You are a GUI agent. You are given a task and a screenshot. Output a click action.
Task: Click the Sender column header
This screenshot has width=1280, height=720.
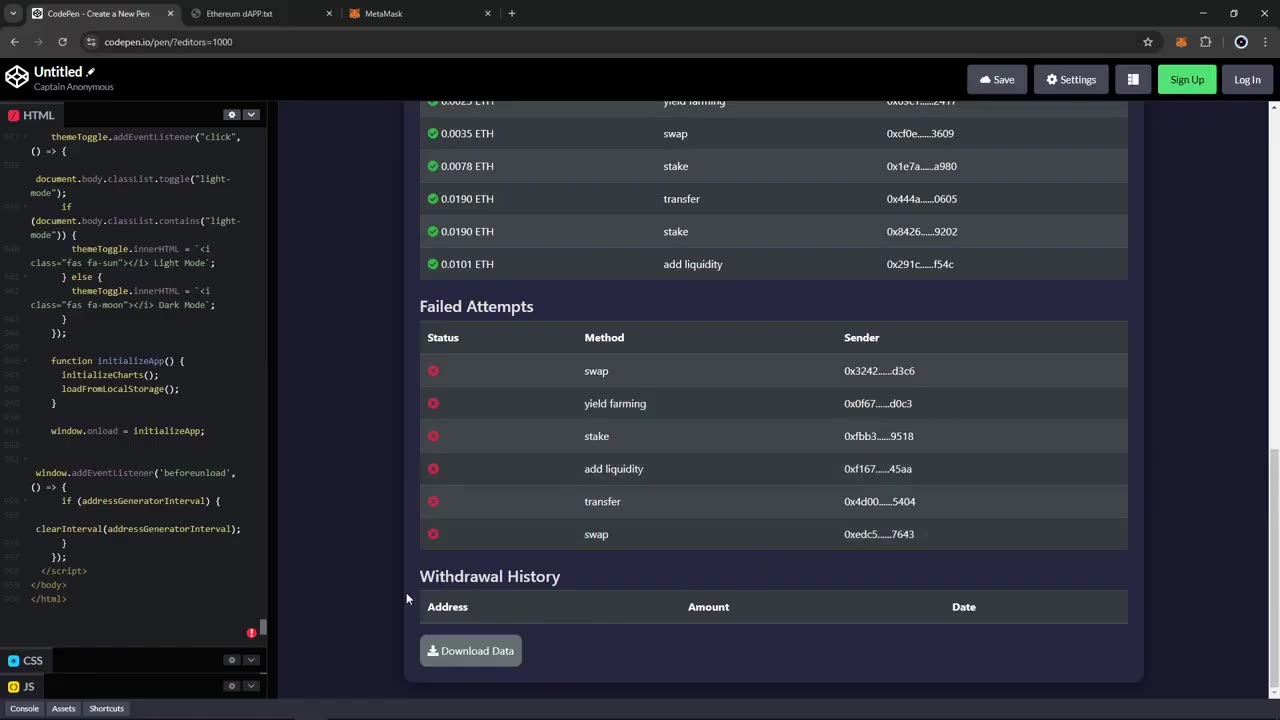[x=862, y=338]
